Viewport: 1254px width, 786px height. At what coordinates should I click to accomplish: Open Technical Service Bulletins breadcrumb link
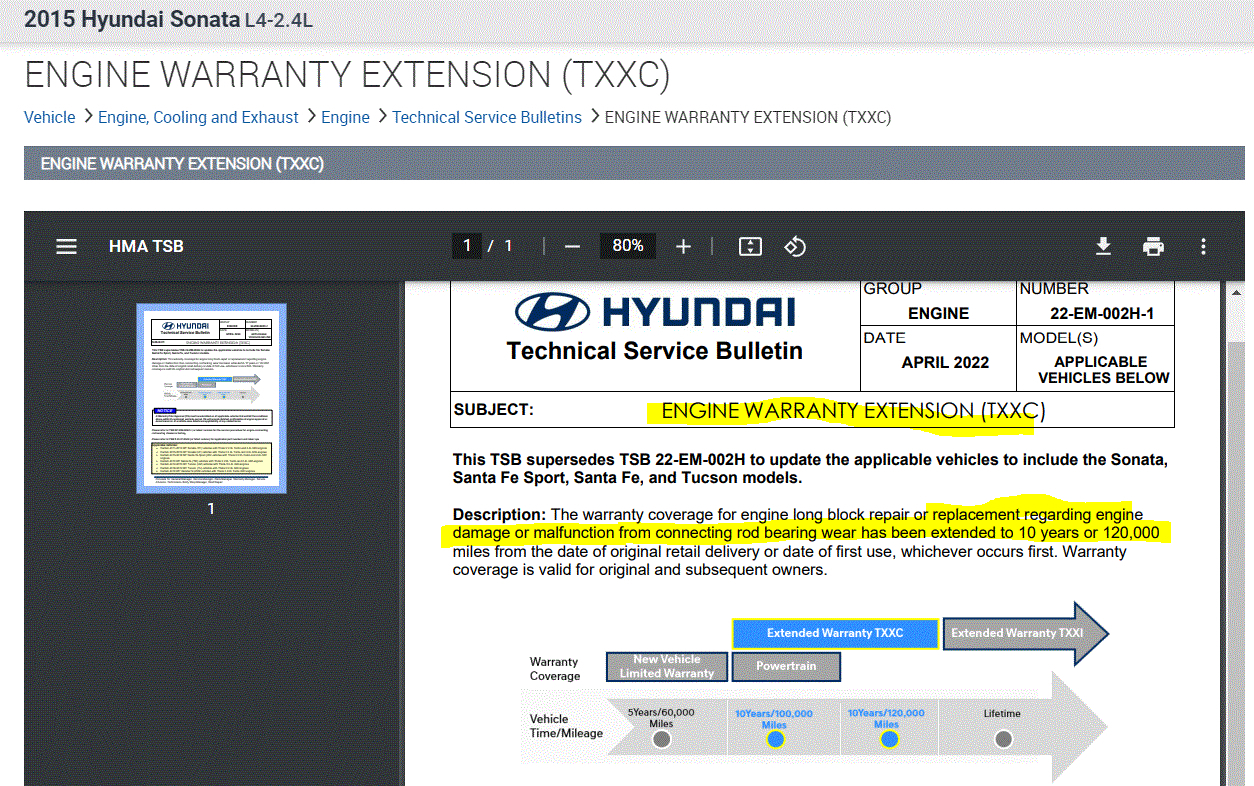pyautogui.click(x=487, y=117)
